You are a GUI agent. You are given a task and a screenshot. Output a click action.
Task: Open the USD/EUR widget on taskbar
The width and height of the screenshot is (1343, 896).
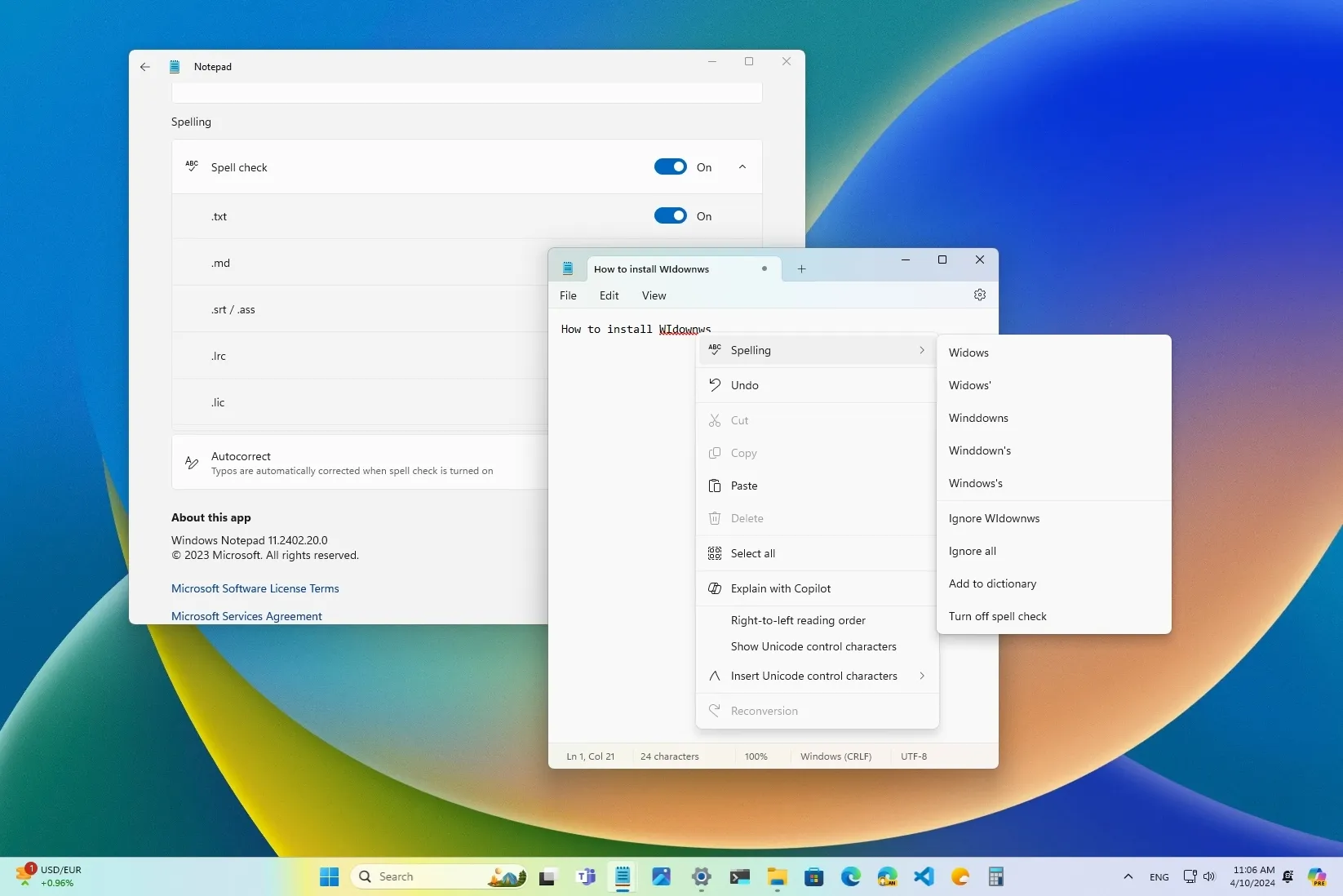point(49,876)
